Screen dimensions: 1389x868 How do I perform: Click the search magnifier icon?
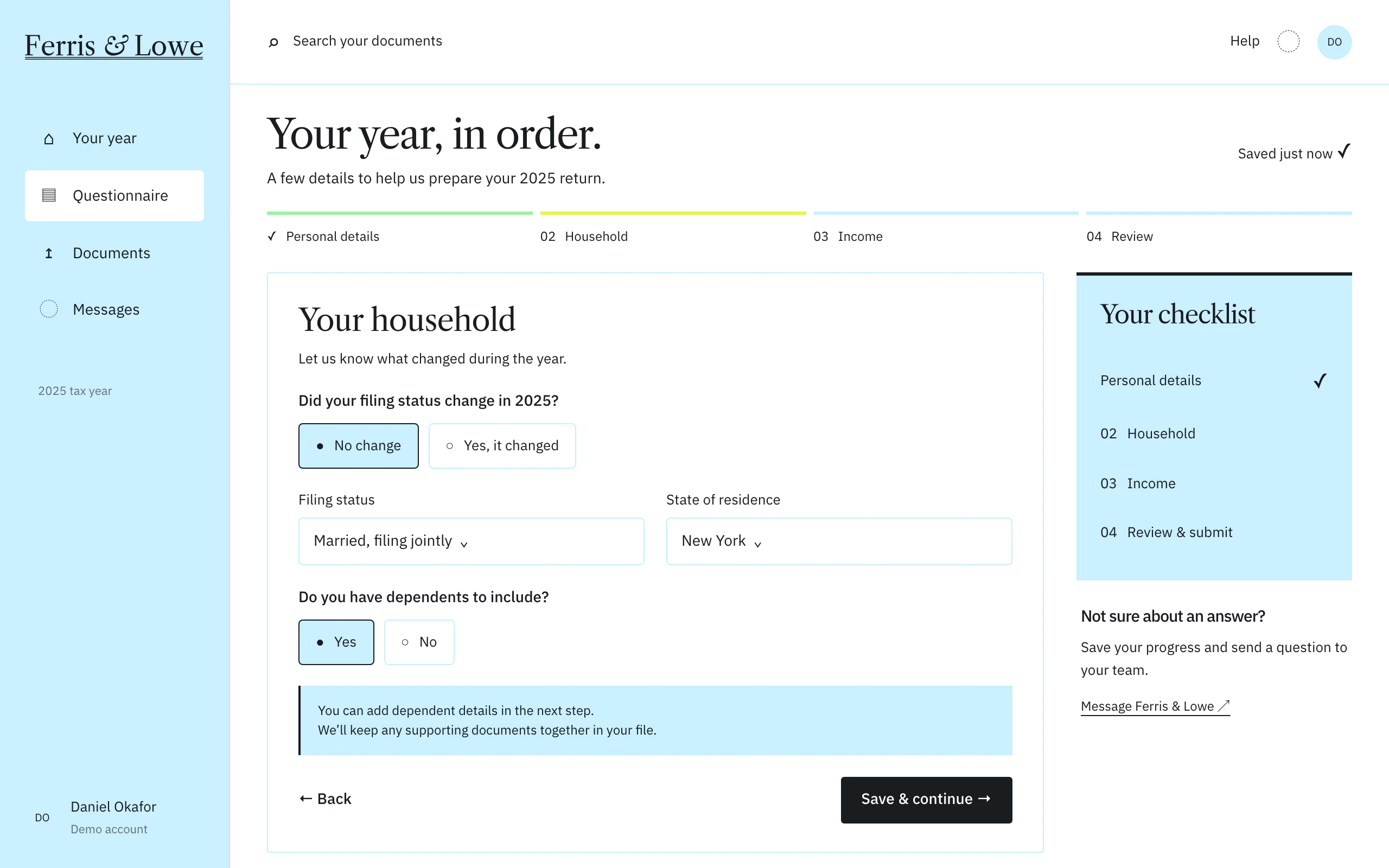pos(274,42)
